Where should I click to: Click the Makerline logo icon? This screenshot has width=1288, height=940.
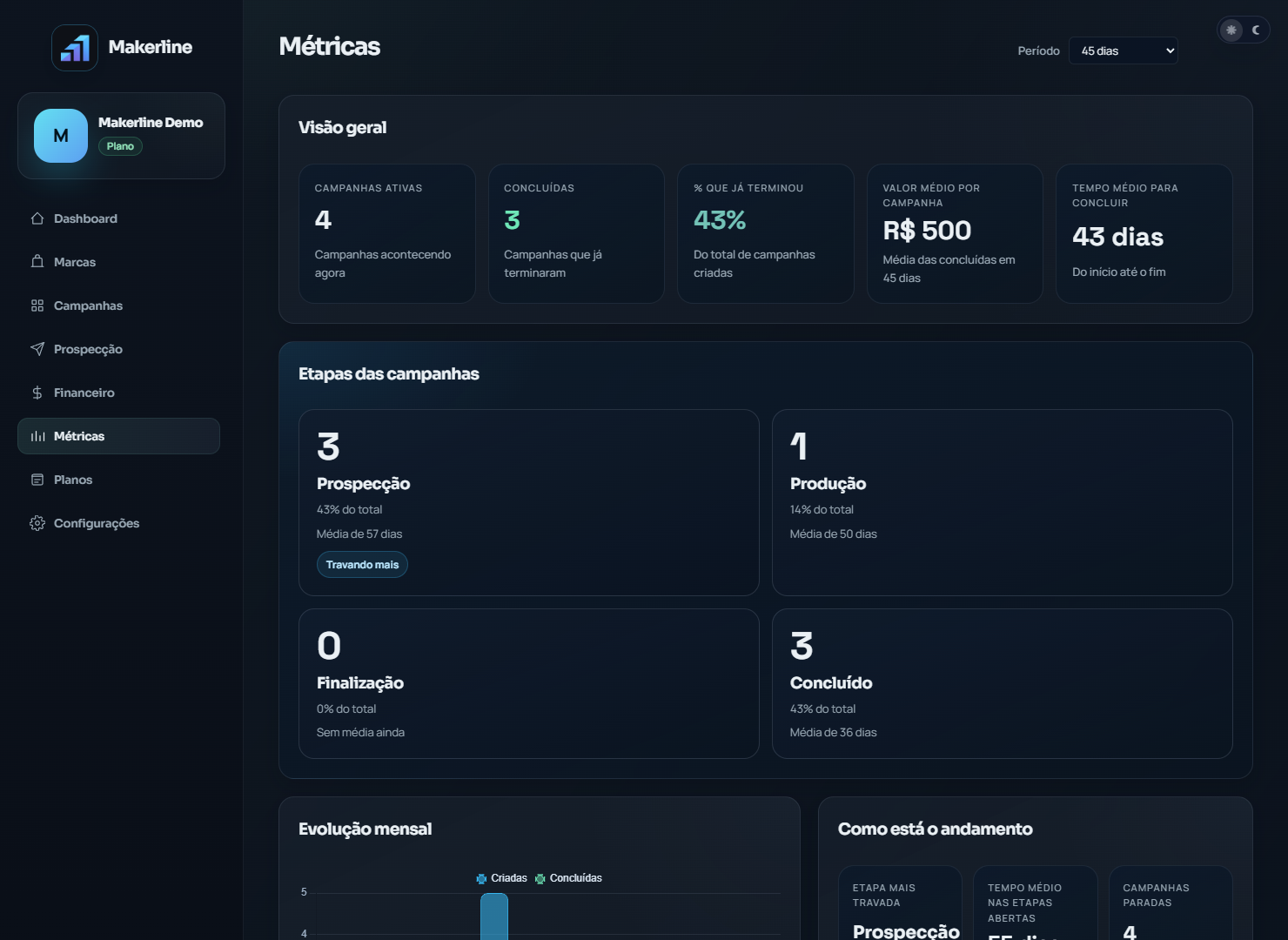75,48
